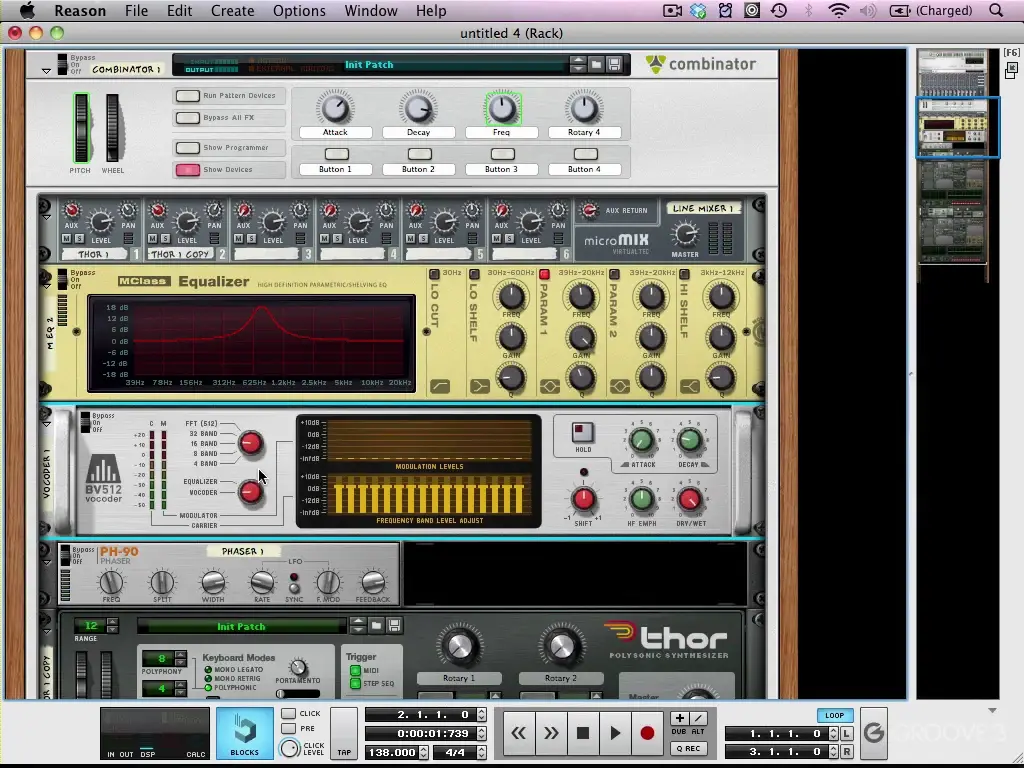Toggle the Lo Shelf enable LED
Image resolution: width=1024 pixels, height=768 pixels.
tap(474, 274)
